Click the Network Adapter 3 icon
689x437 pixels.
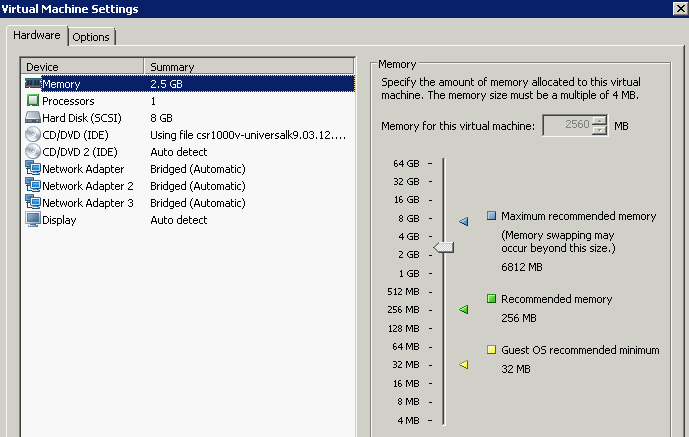[33, 202]
